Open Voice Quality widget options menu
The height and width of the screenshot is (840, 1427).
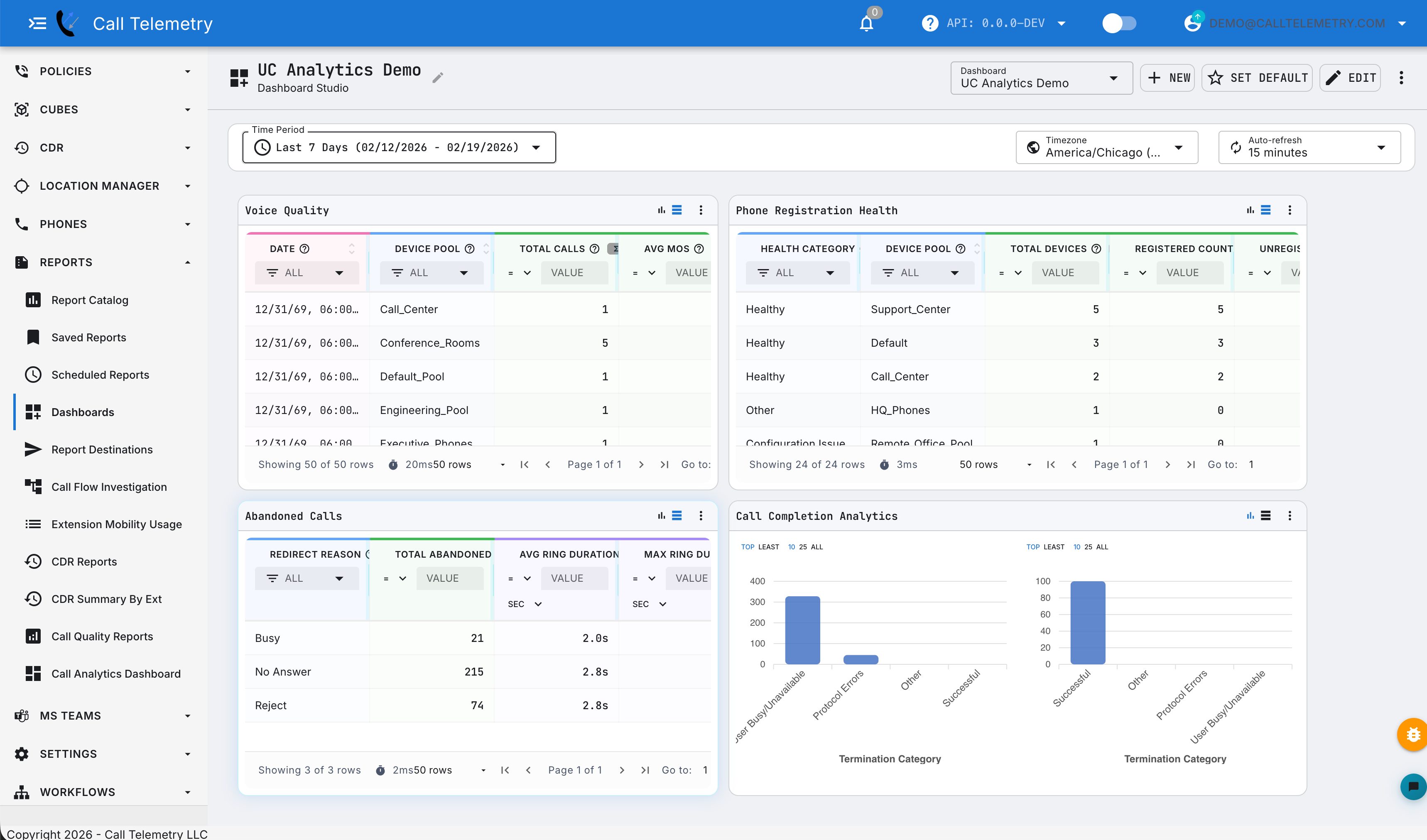701,210
